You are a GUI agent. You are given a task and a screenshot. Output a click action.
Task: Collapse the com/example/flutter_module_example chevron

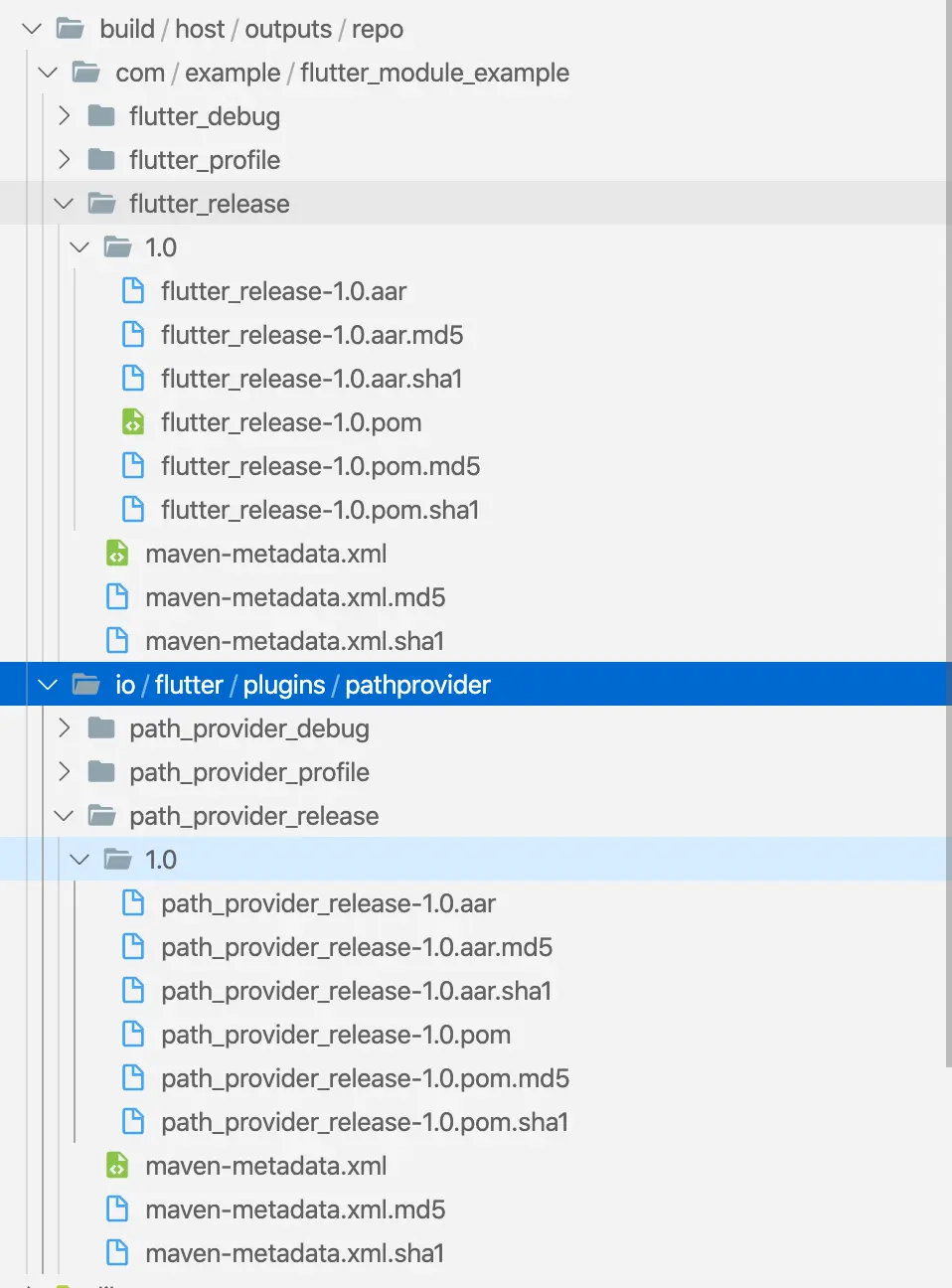[x=48, y=73]
